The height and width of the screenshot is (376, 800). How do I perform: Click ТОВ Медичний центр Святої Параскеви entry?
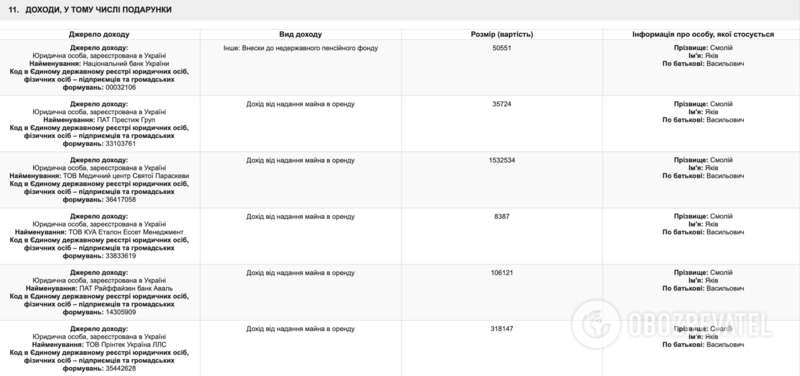(x=126, y=176)
